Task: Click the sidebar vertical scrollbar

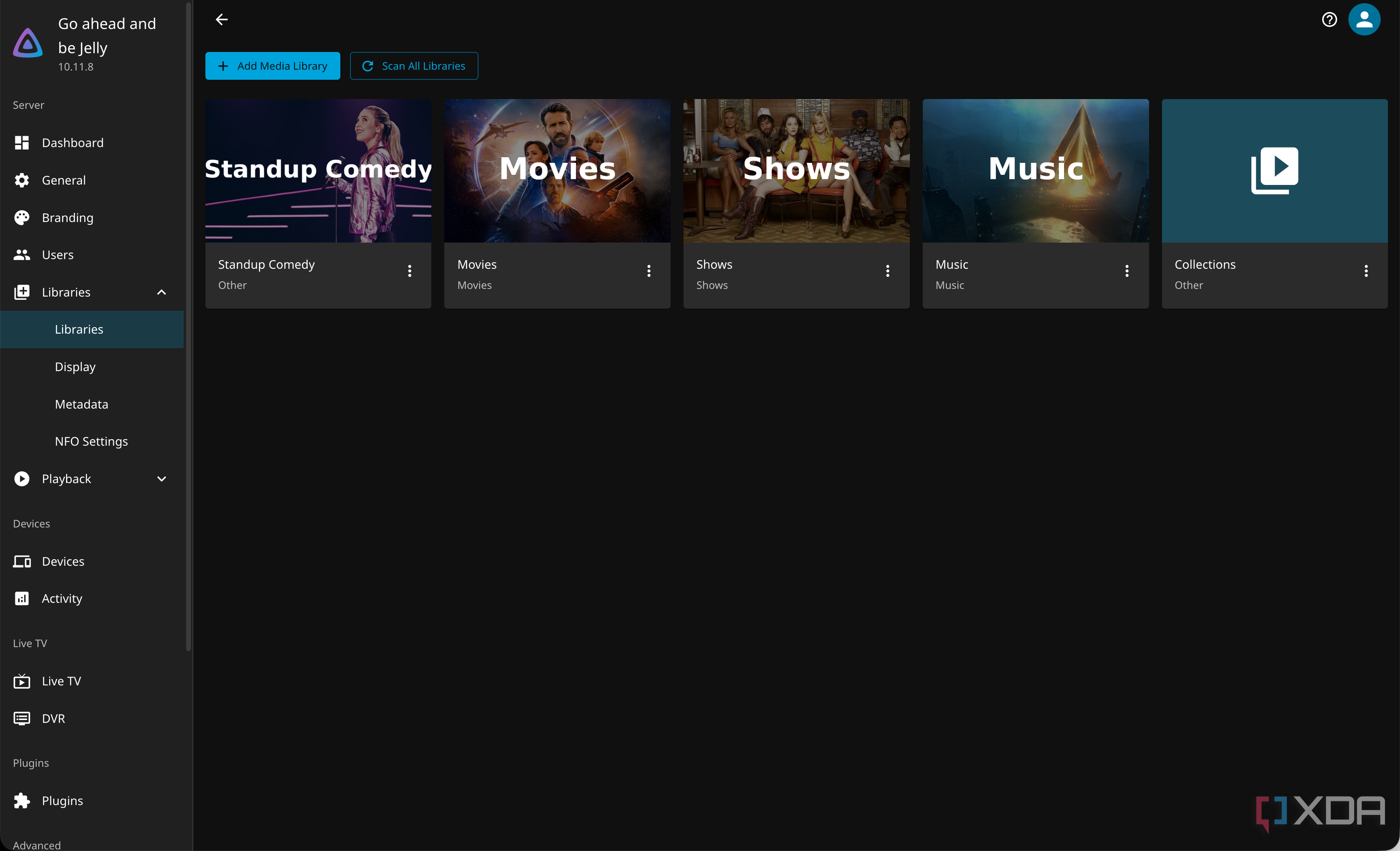Action: pos(188,327)
